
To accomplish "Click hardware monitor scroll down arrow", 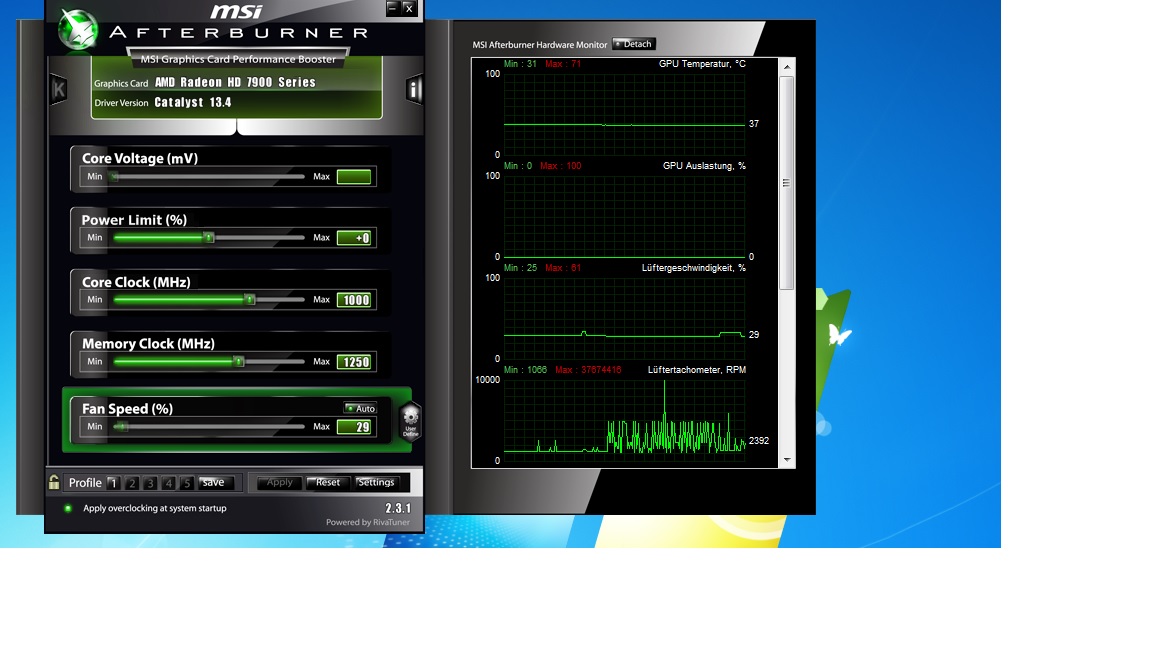I will click(787, 460).
